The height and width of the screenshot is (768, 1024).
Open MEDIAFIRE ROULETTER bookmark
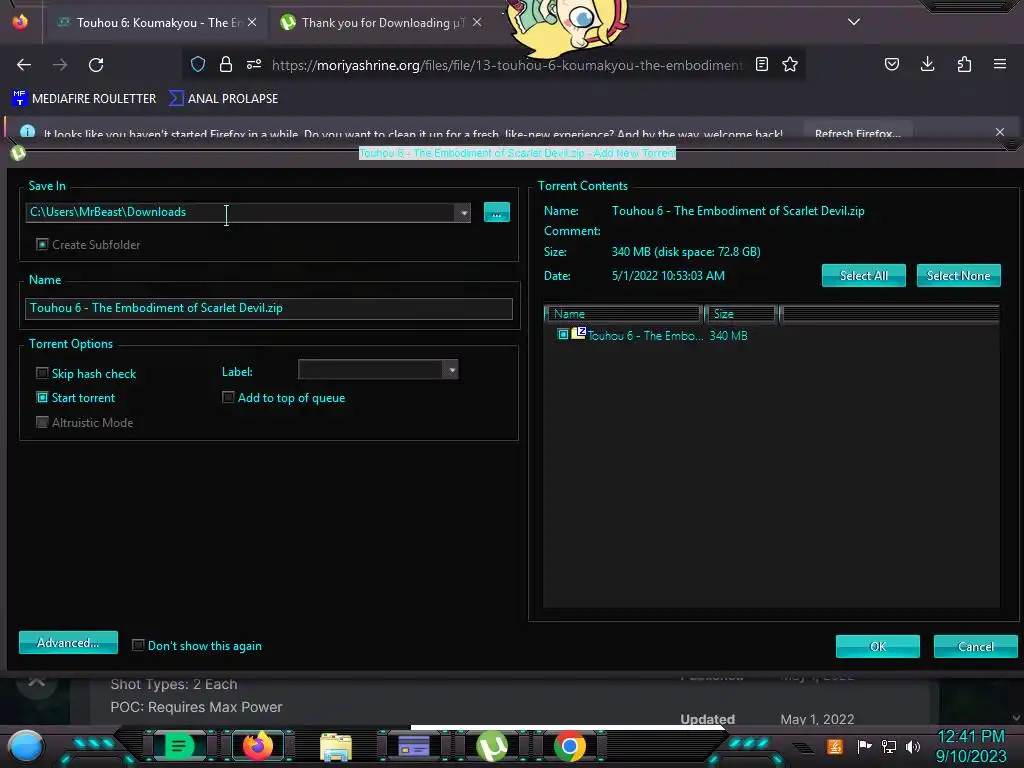[x=84, y=99]
